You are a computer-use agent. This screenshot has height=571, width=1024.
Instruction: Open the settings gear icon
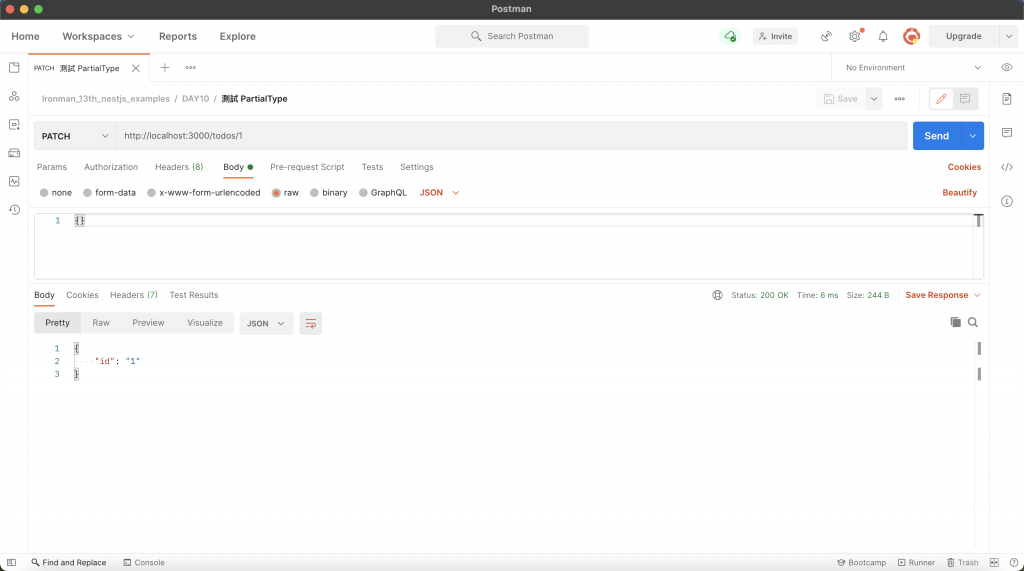click(855, 37)
